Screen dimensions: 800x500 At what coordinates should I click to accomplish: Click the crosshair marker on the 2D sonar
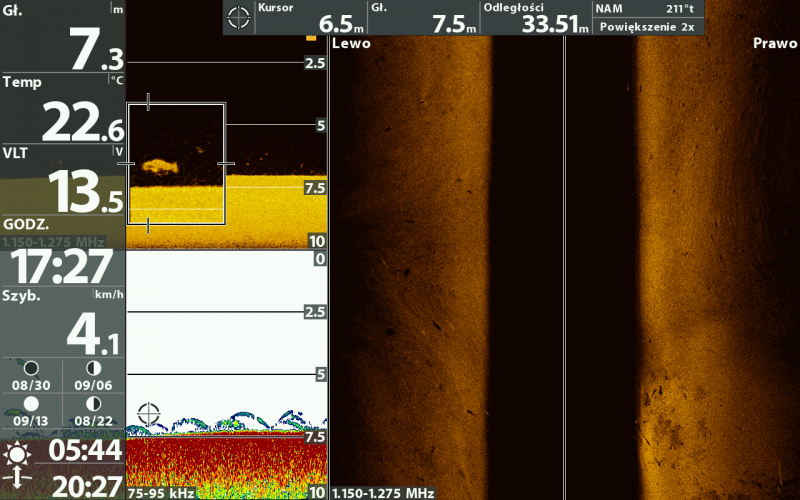point(148,412)
